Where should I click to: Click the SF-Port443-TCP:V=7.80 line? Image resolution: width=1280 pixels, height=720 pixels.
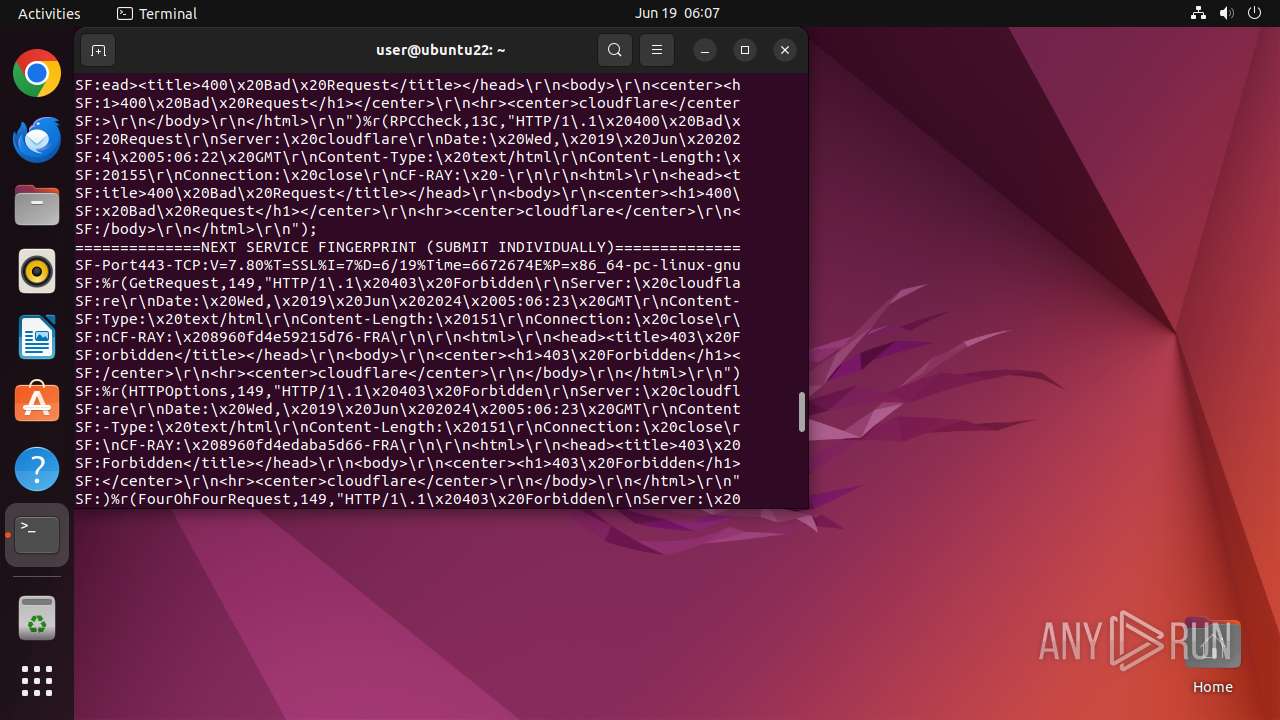point(408,265)
